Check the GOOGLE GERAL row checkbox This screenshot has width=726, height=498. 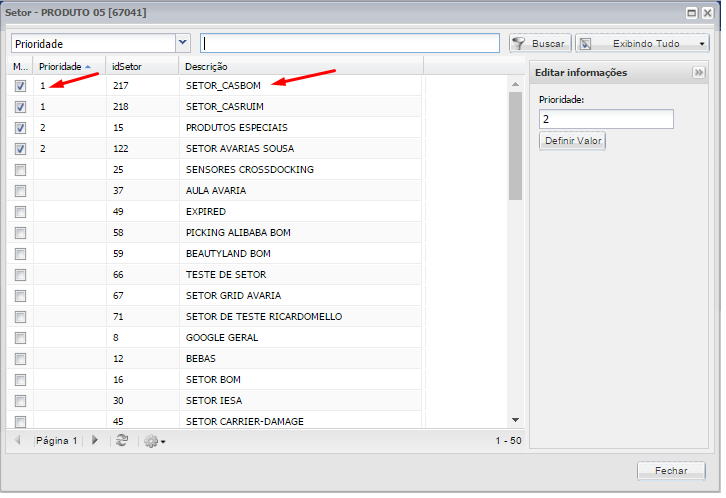point(20,338)
